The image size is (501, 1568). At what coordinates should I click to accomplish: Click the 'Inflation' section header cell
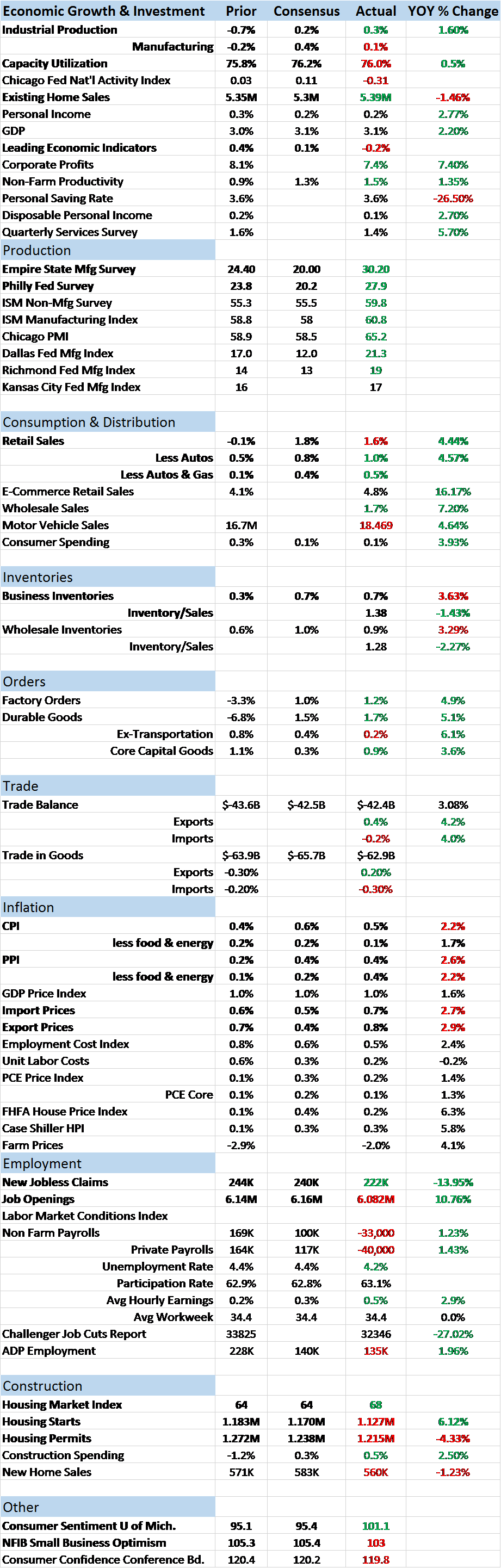[107, 907]
